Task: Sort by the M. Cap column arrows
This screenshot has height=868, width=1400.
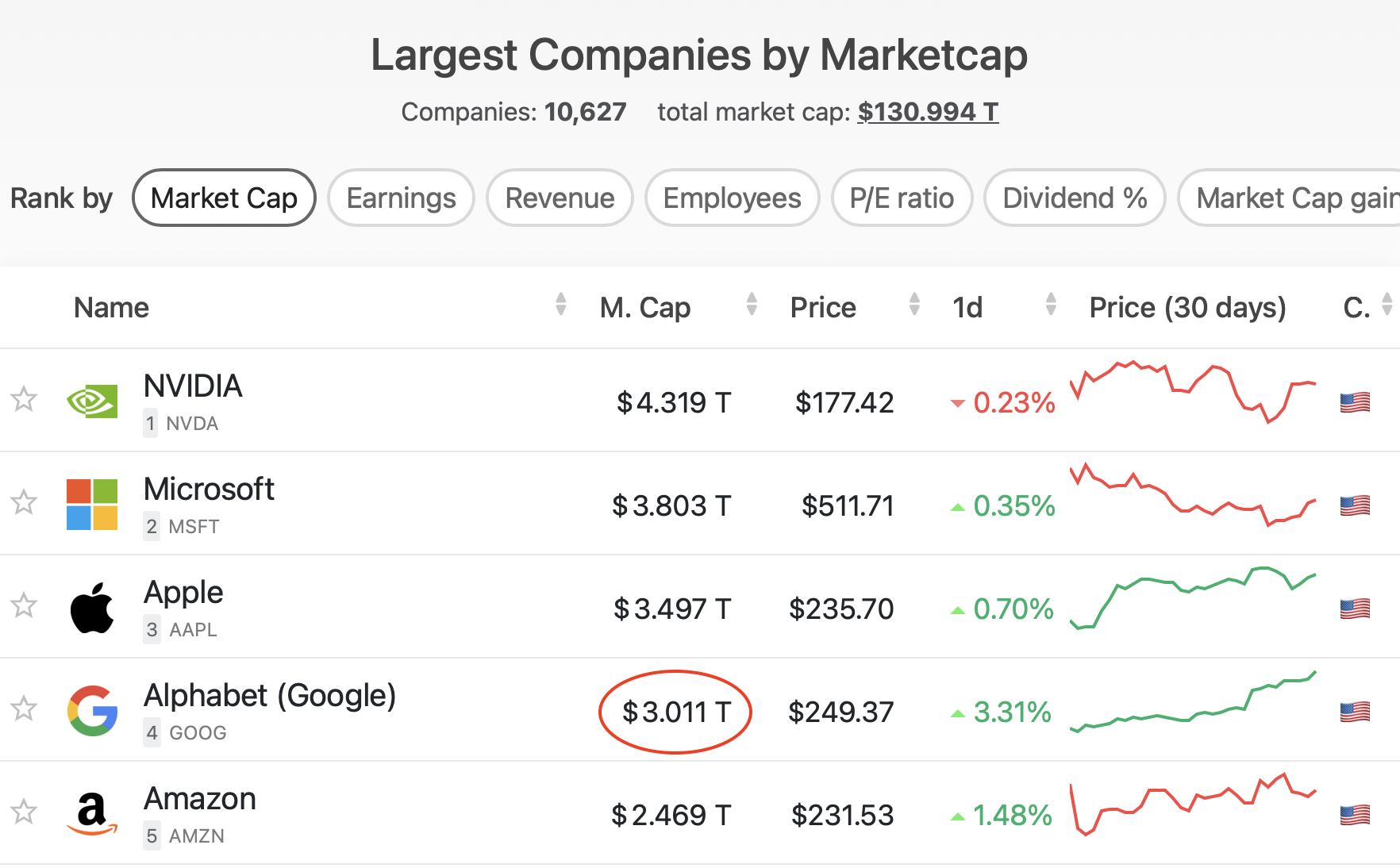Action: coord(751,304)
